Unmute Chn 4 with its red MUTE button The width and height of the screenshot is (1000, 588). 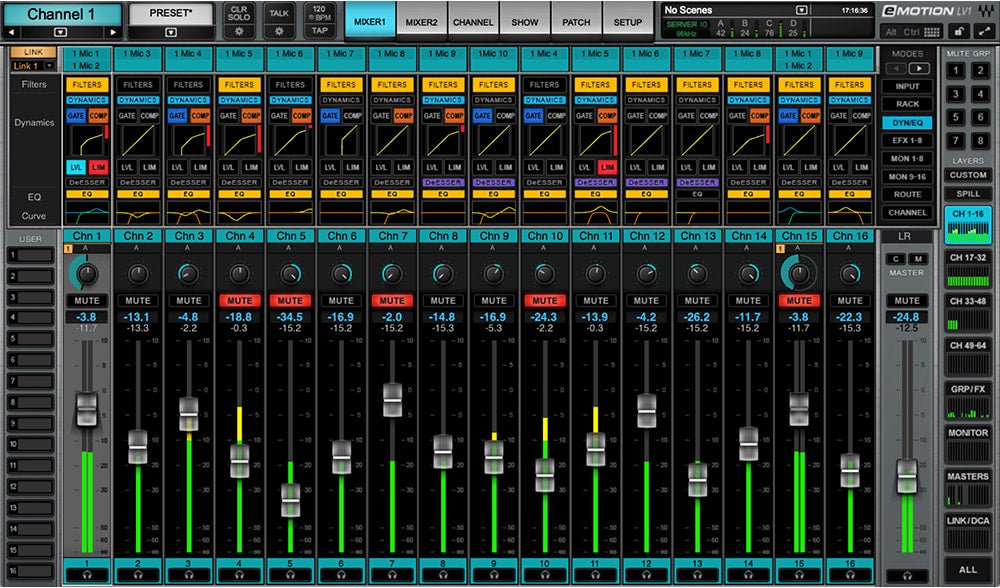pyautogui.click(x=239, y=300)
